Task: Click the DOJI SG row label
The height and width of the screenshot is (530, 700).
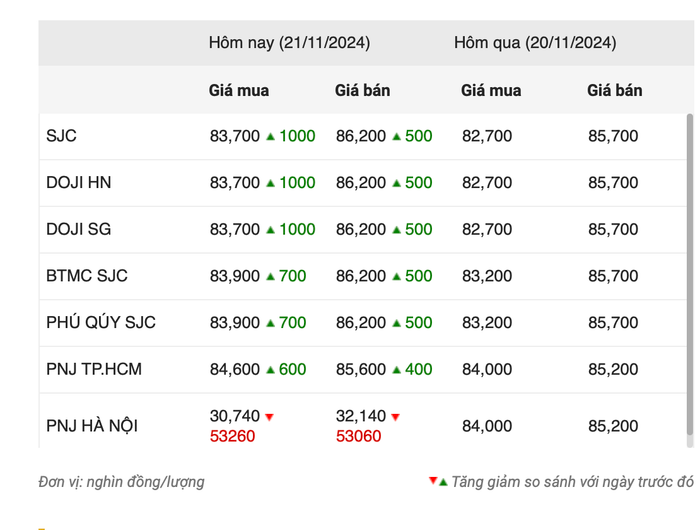Action: 79,229
